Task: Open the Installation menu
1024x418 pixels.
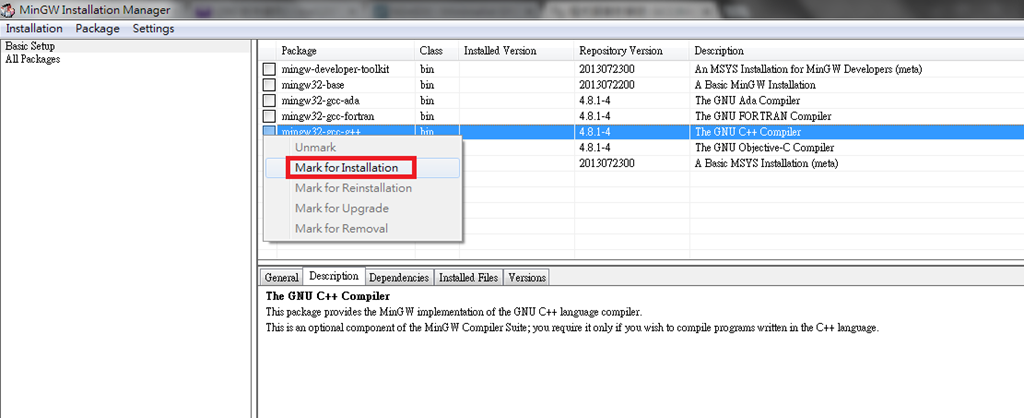Action: coord(35,29)
